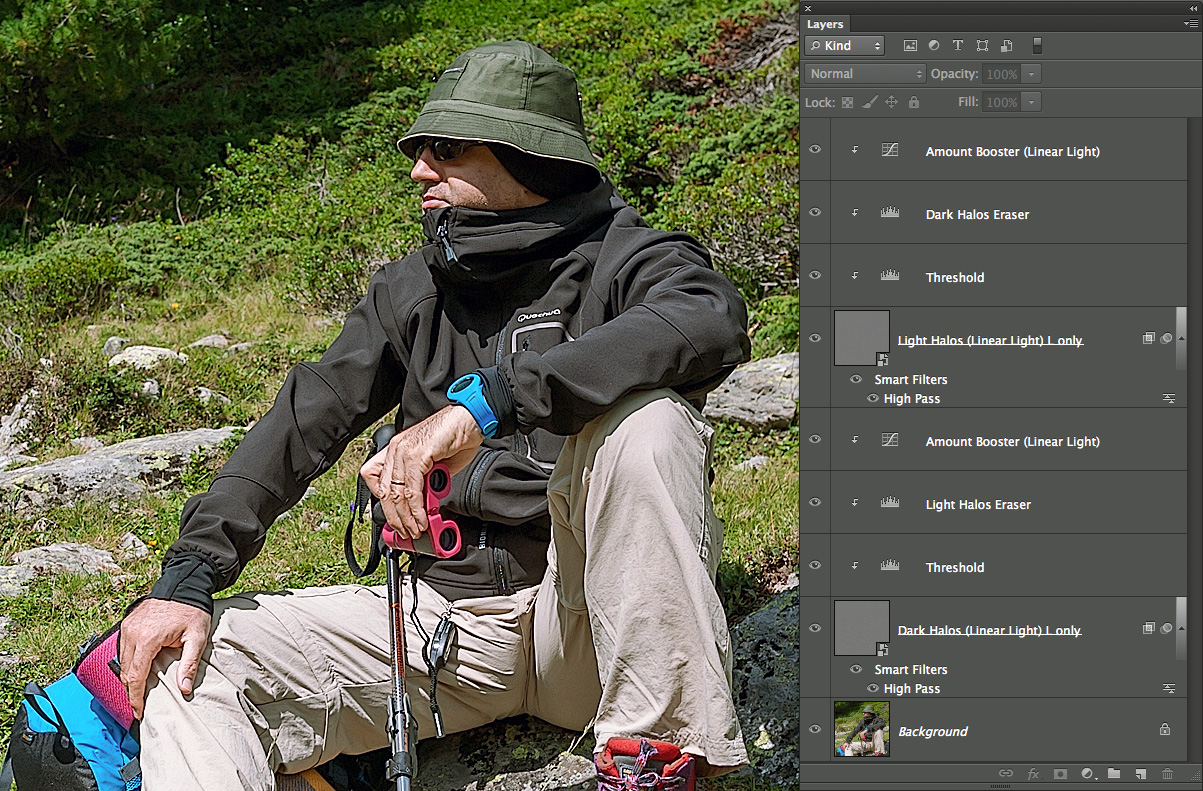
Task: Create new fill or adjustment layer
Action: 1087,774
